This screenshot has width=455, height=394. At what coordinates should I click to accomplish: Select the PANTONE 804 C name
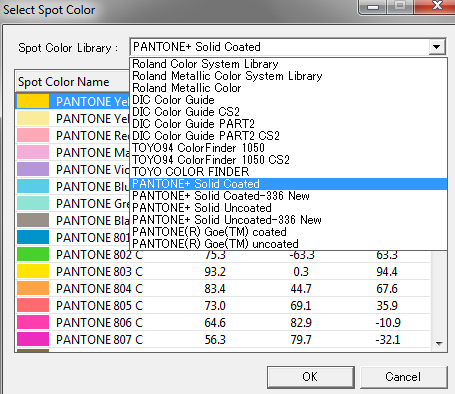(100, 289)
